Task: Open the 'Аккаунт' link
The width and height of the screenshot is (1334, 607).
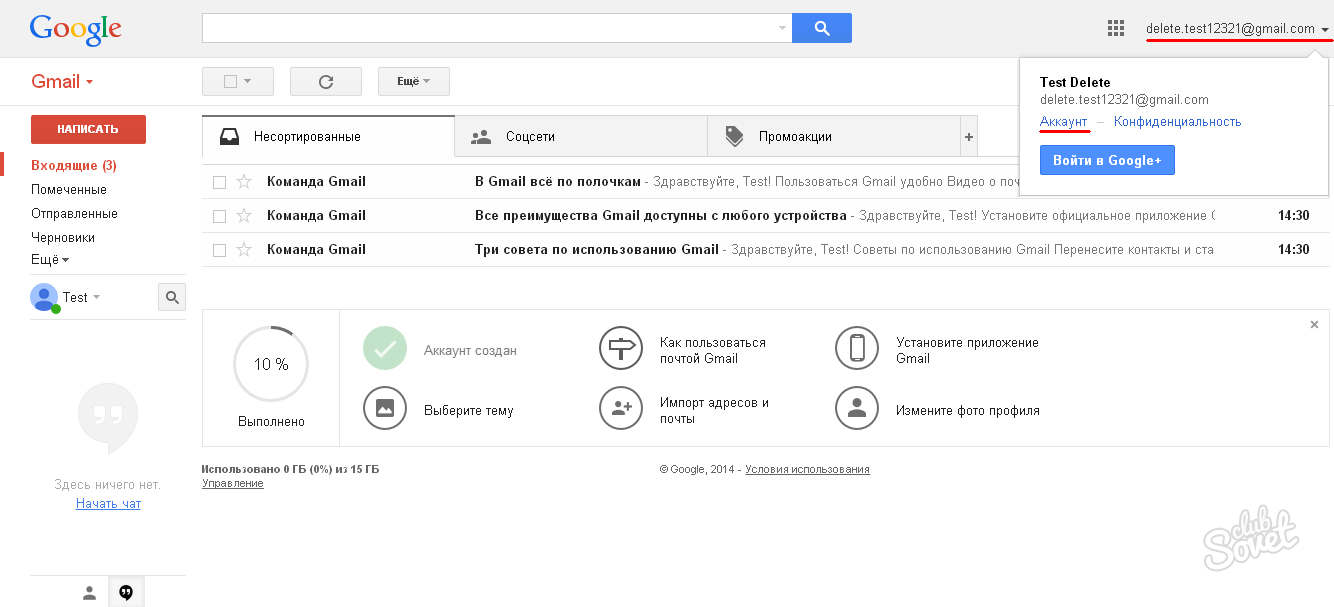Action: tap(1063, 122)
